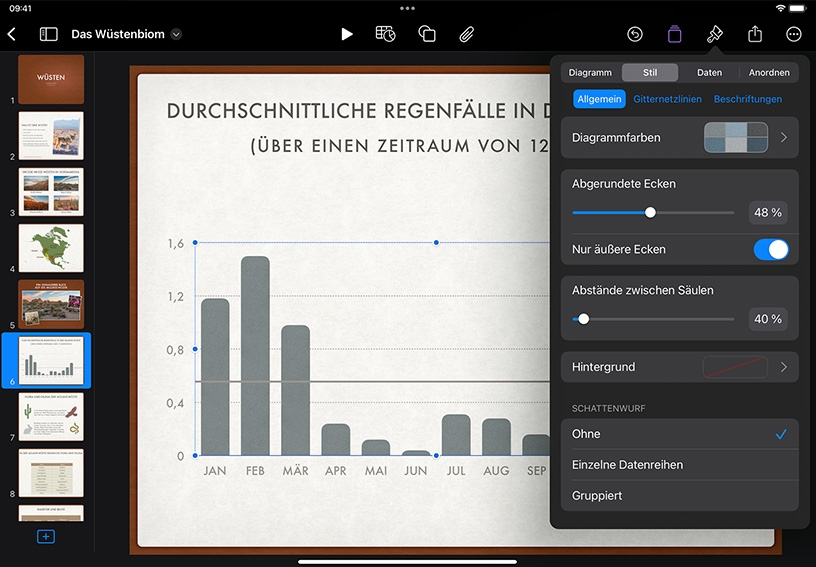This screenshot has height=567, width=816.
Task: Select Ohne shadow option
Action: (x=680, y=434)
